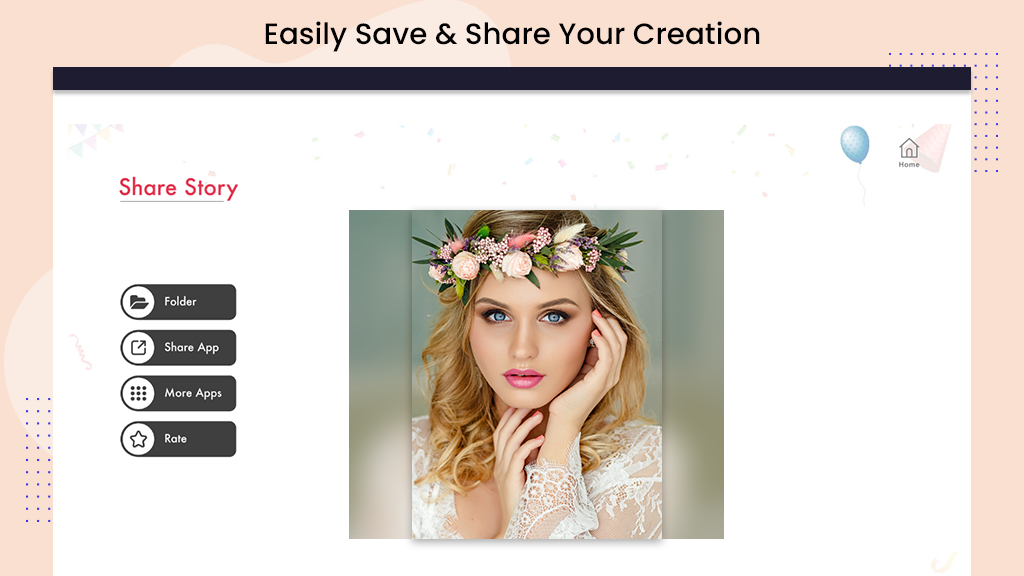Image resolution: width=1024 pixels, height=576 pixels.
Task: Click the open folder icon circle
Action: [138, 302]
